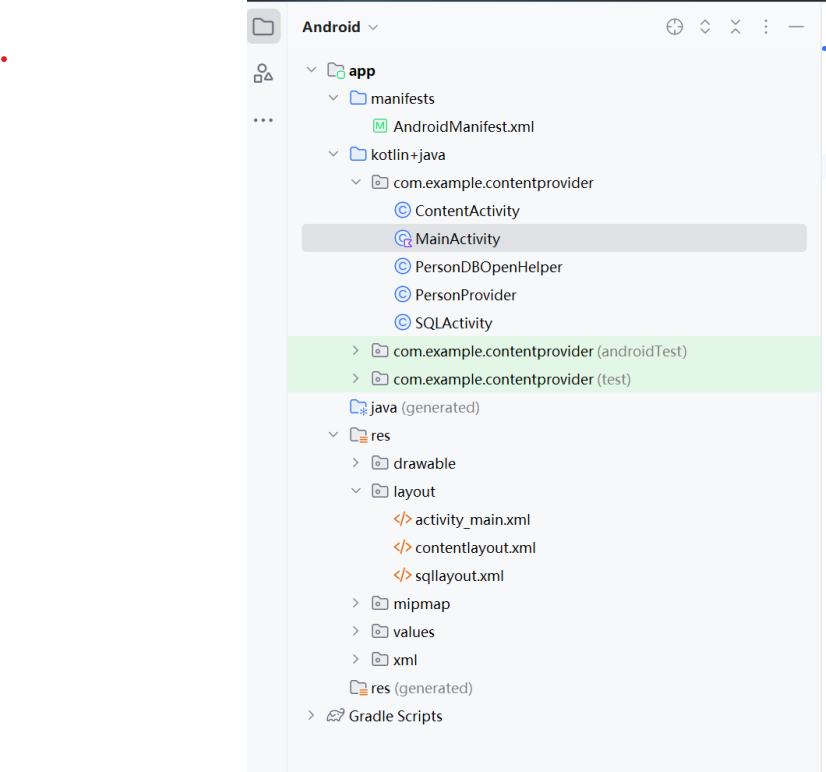Viewport: 826px width, 772px height.
Task: Click the manifests folder icon
Action: (358, 98)
